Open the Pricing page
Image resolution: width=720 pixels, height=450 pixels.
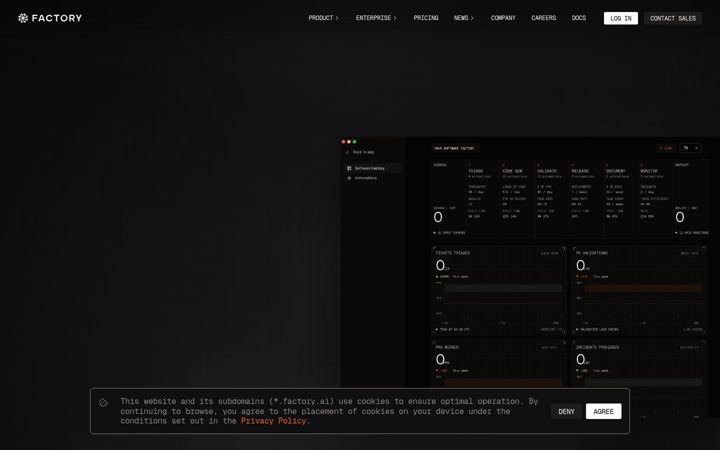[426, 18]
